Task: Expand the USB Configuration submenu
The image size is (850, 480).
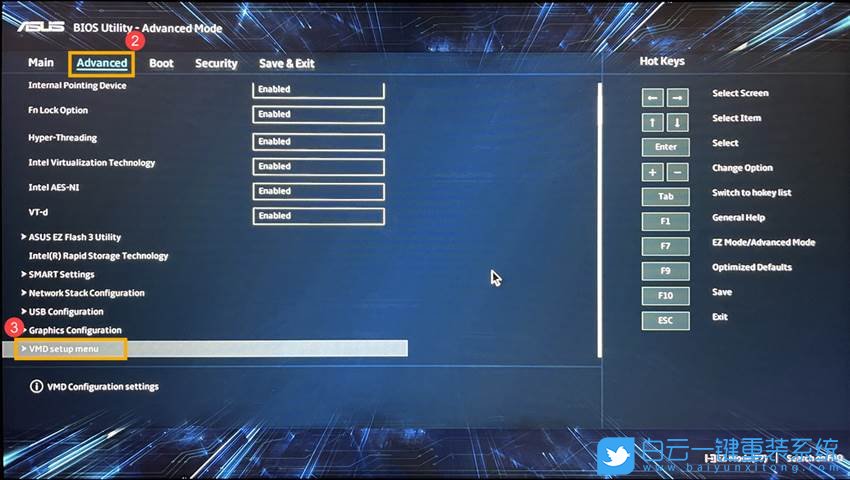Action: tap(66, 312)
